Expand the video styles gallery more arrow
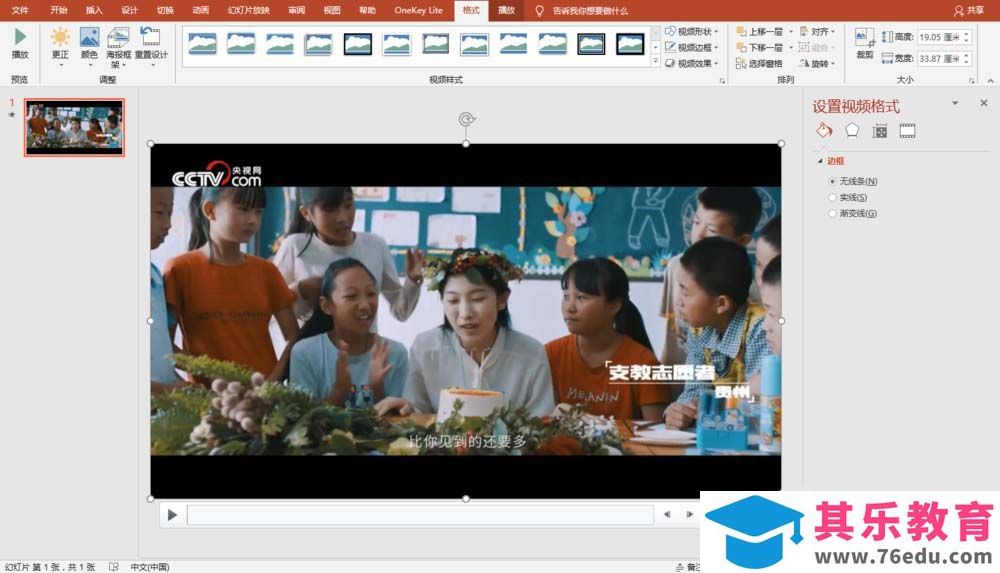This screenshot has height=573, width=1000. pos(655,61)
